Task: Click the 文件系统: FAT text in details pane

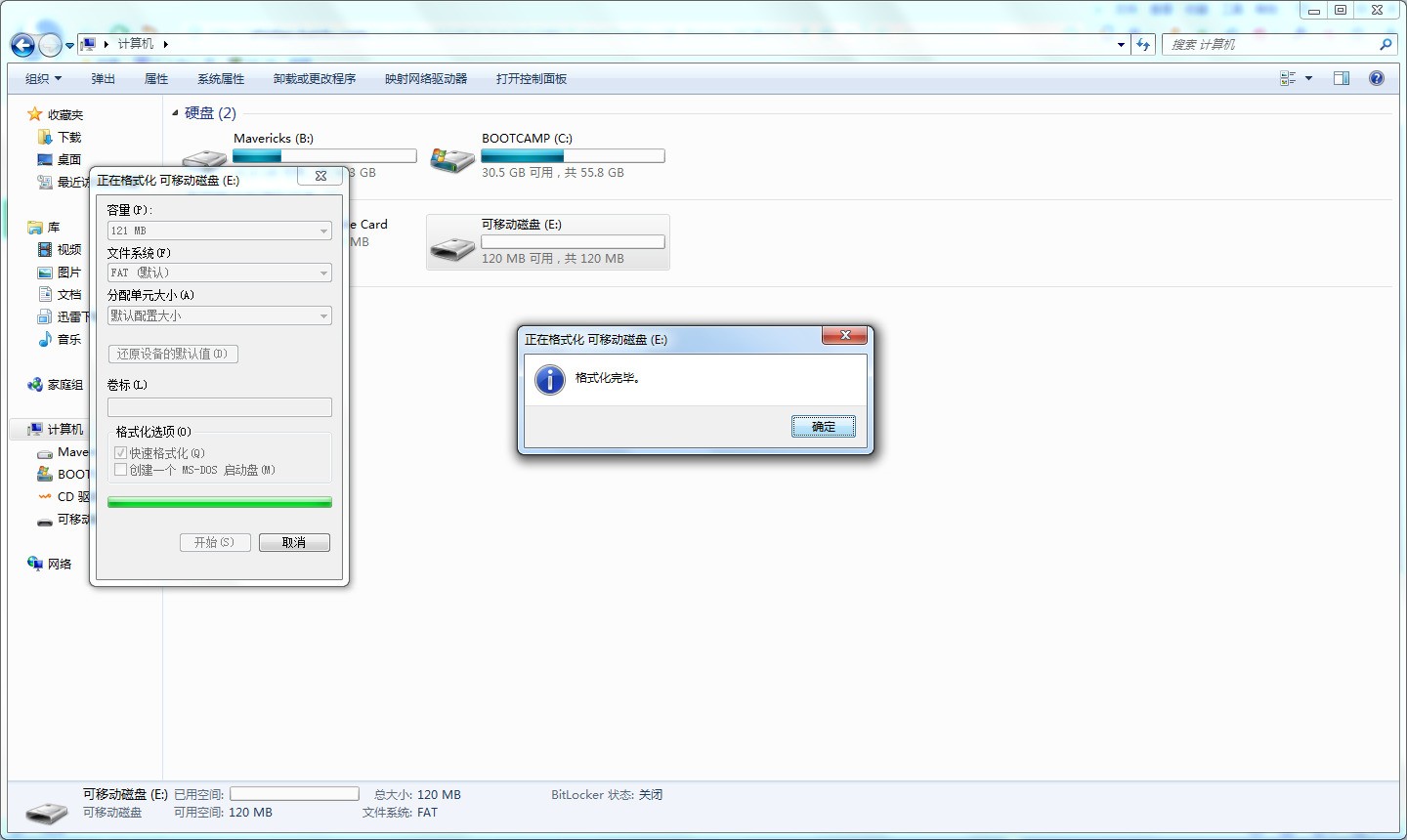Action: [x=400, y=813]
